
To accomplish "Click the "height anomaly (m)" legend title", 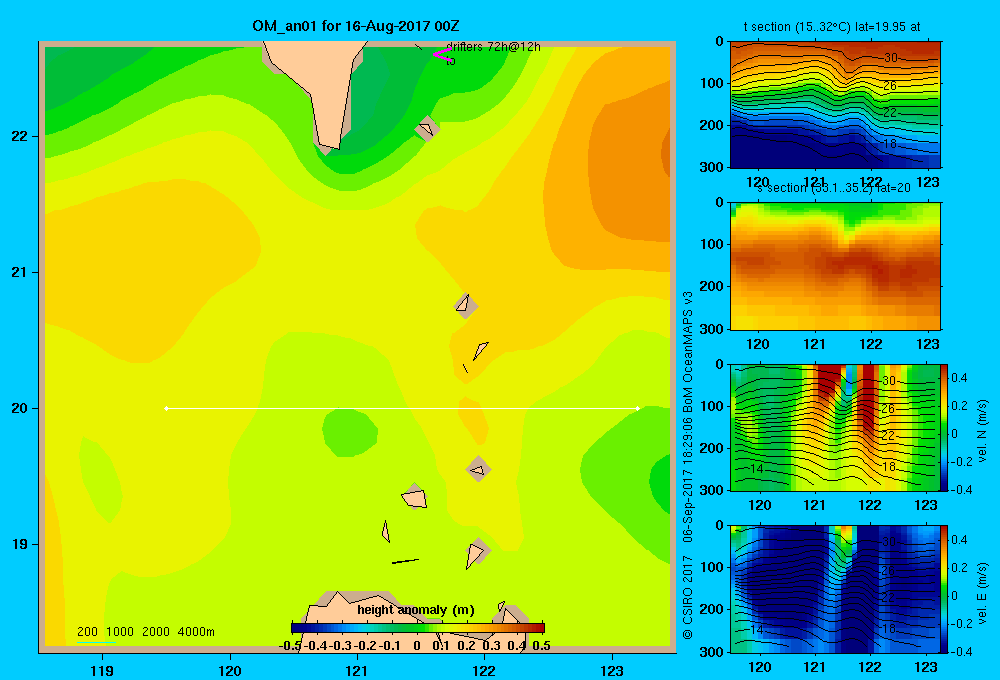I will [x=416, y=610].
